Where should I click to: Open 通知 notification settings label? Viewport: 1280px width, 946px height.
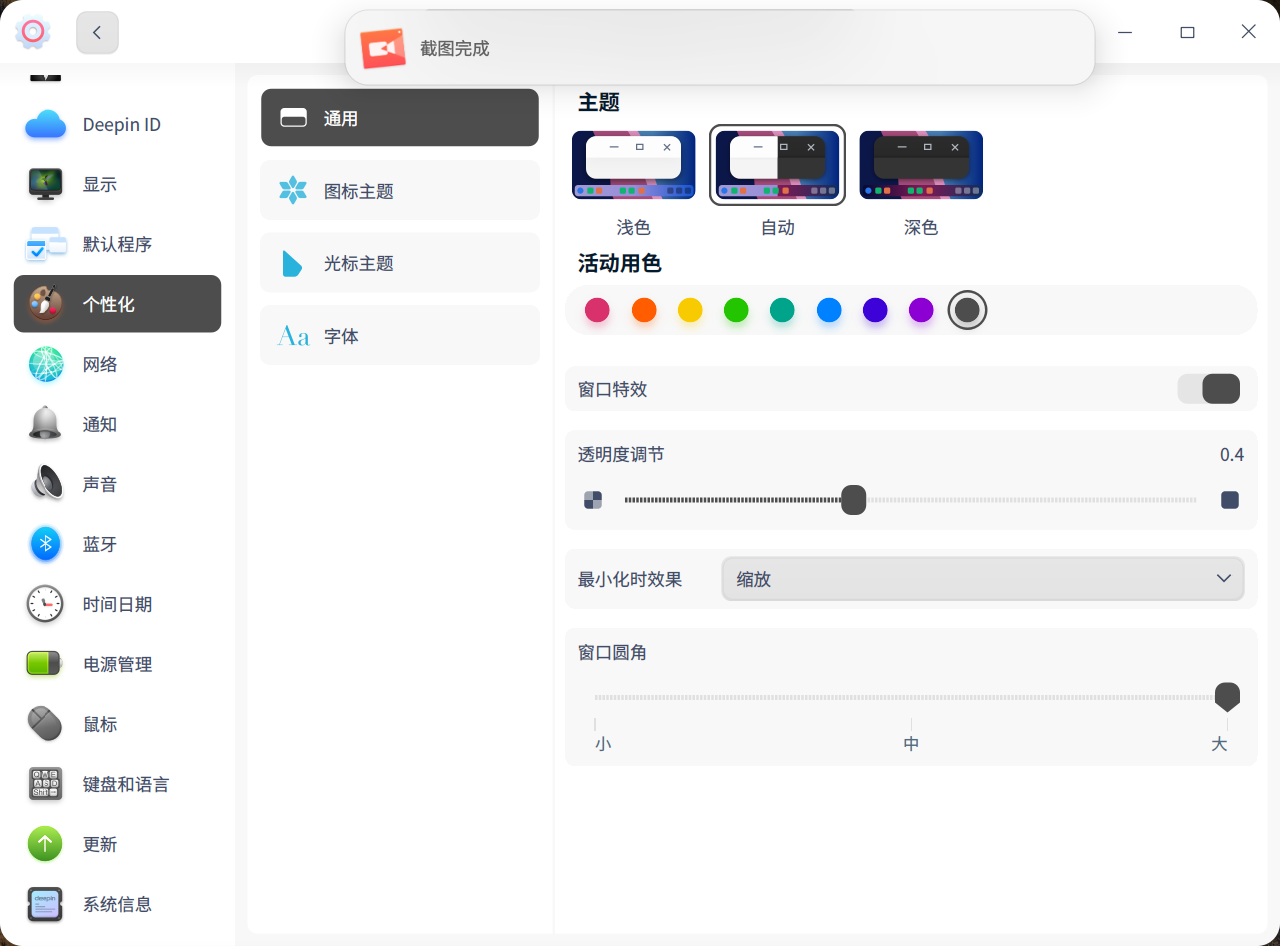pos(100,424)
